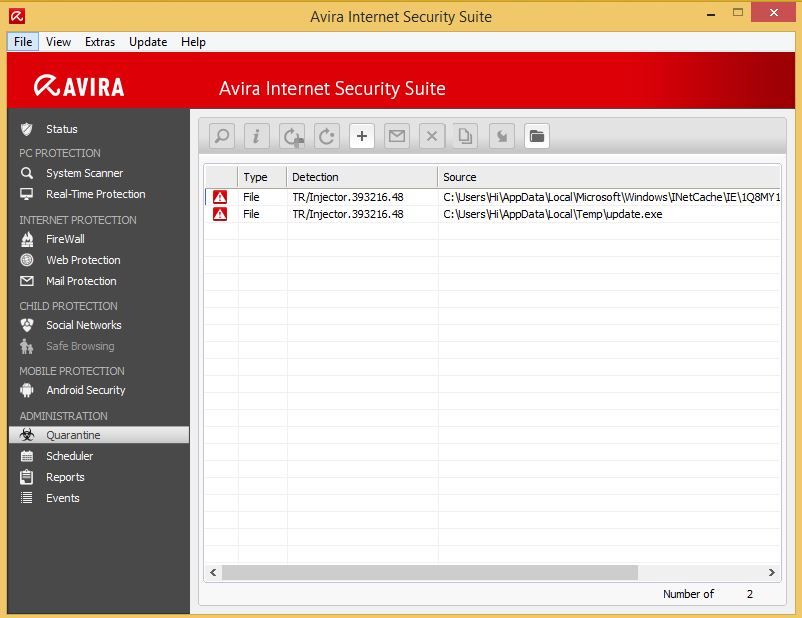
Task: Open the Status page in sidebar
Action: click(x=61, y=129)
